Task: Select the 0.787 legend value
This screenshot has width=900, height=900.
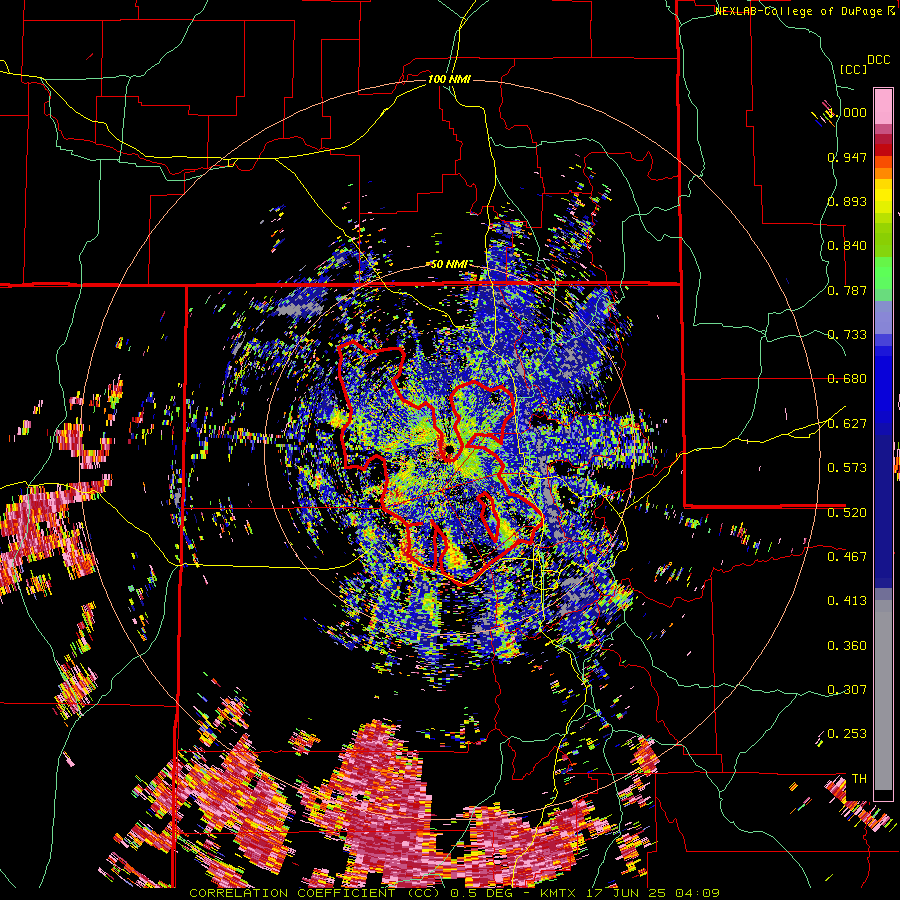Action: (847, 290)
